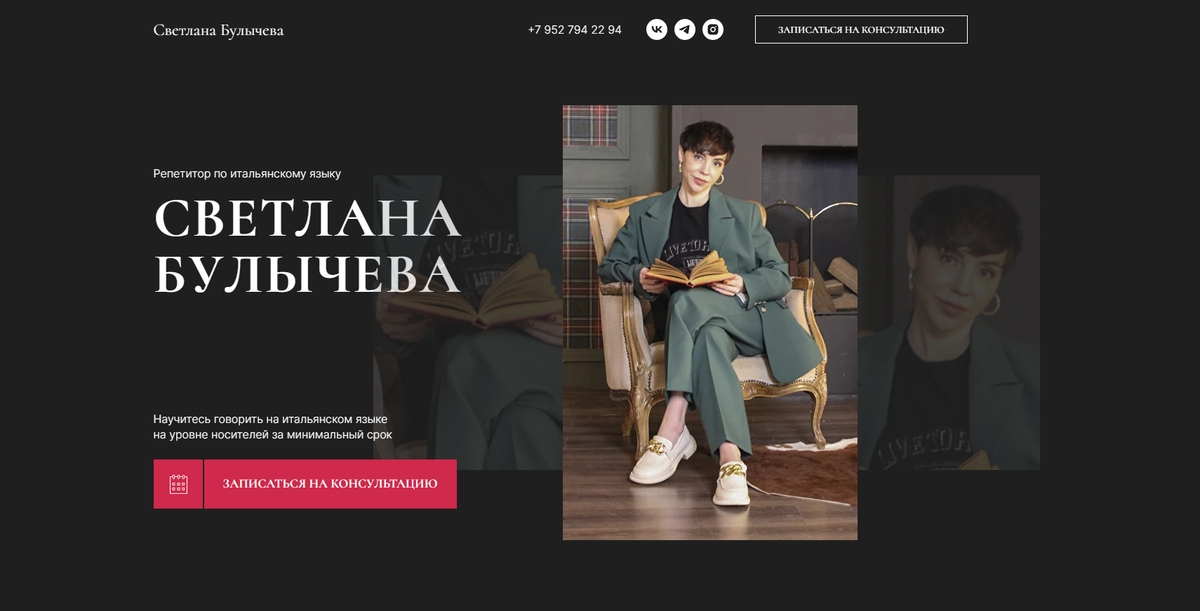1200x611 pixels.
Task: Select the faded right image of the woman's face
Action: 949,322
